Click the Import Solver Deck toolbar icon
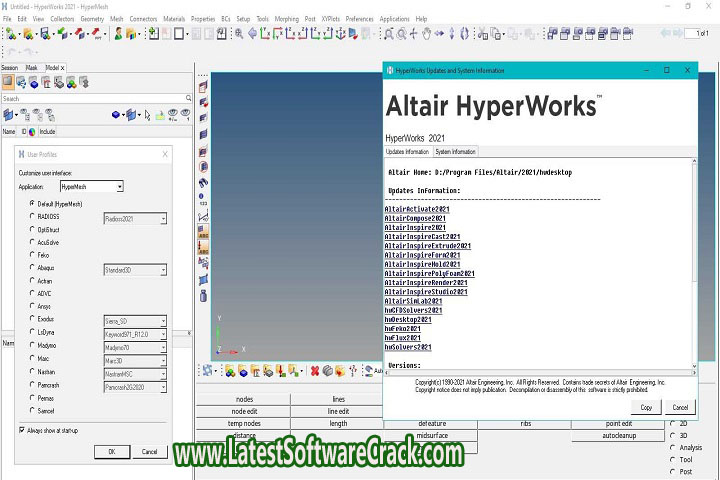This screenshot has height=480, width=720. (x=63, y=34)
